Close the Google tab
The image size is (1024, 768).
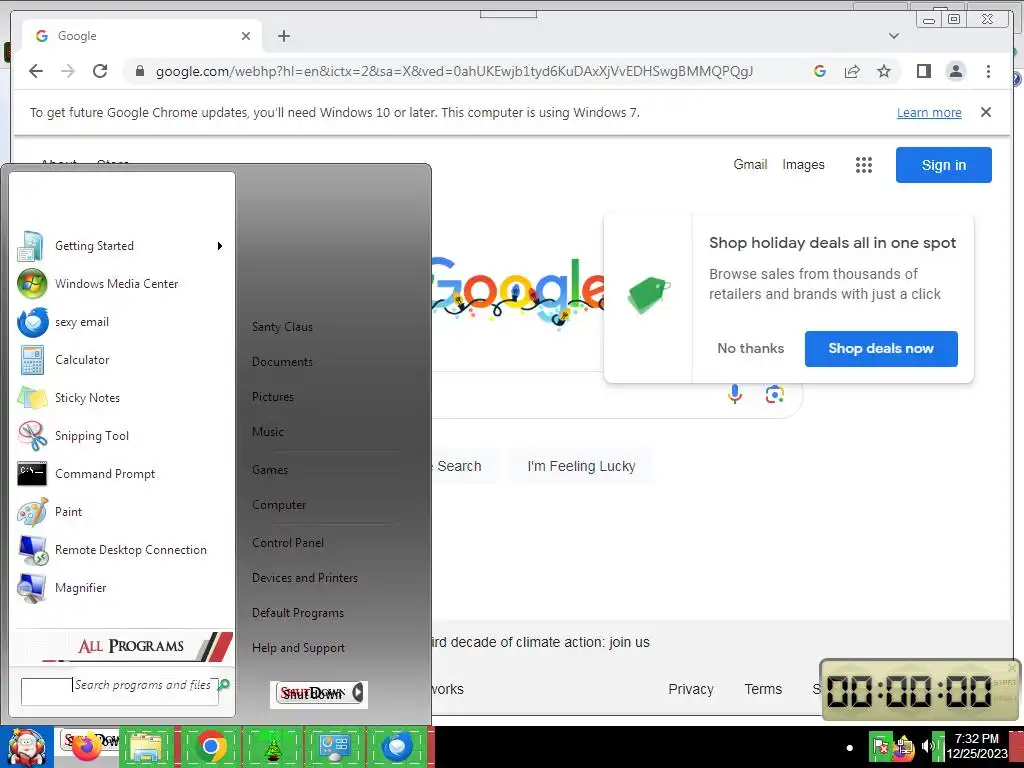246,36
